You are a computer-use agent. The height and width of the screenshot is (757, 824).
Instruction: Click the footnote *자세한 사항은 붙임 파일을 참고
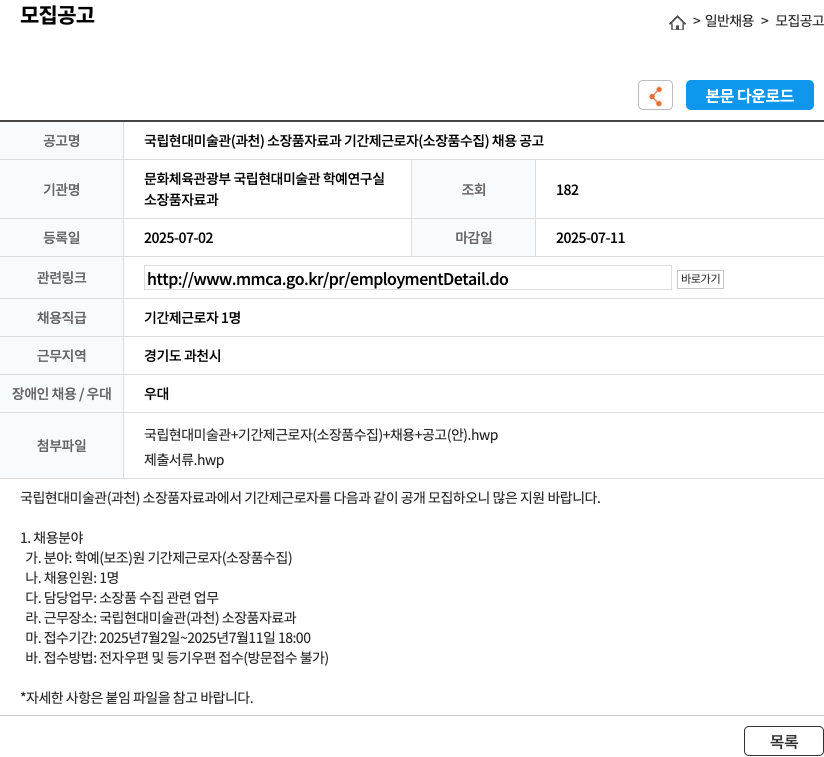tap(137, 698)
